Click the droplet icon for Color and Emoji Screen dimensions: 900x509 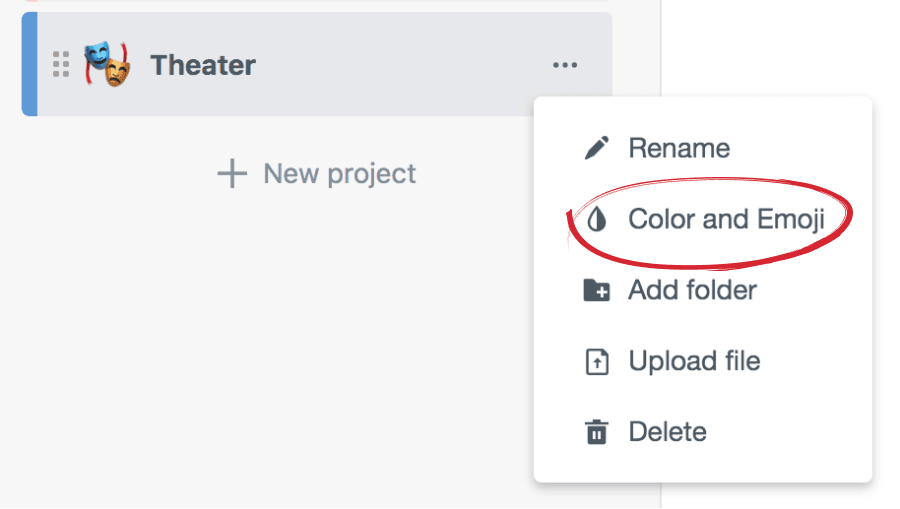point(597,219)
